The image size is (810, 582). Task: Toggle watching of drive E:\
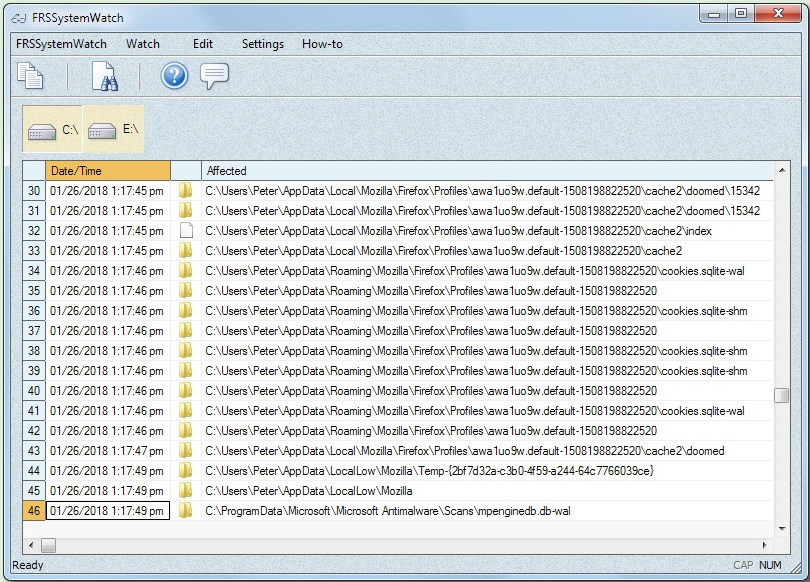click(x=113, y=129)
